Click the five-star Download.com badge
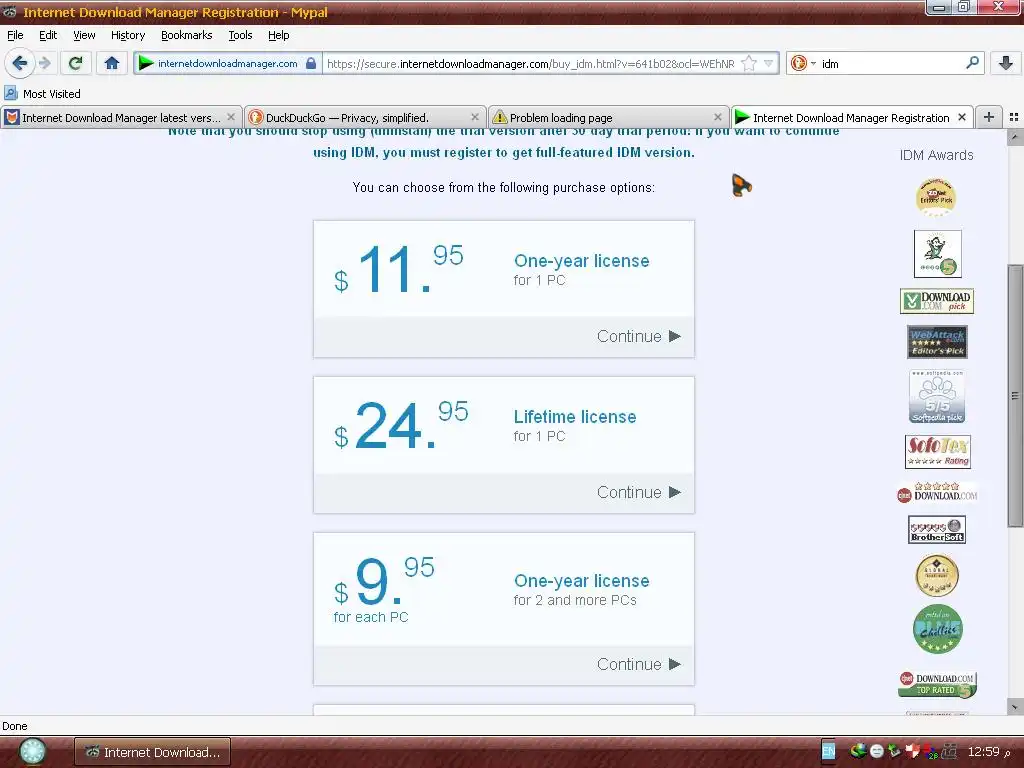 pyautogui.click(x=937, y=492)
